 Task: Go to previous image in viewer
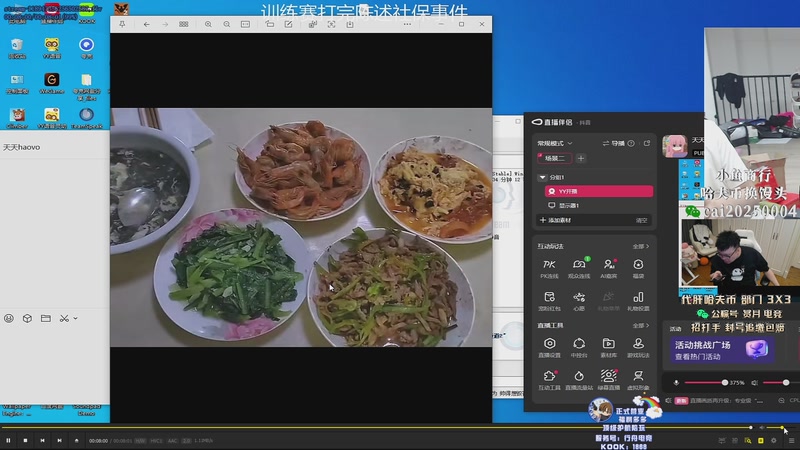[146, 24]
